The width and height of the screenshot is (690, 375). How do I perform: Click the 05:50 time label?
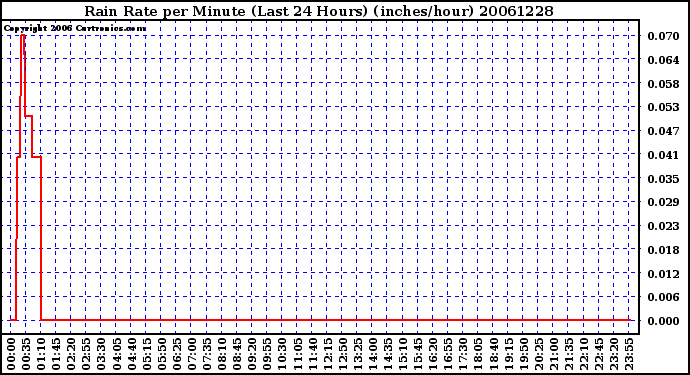coord(161,354)
